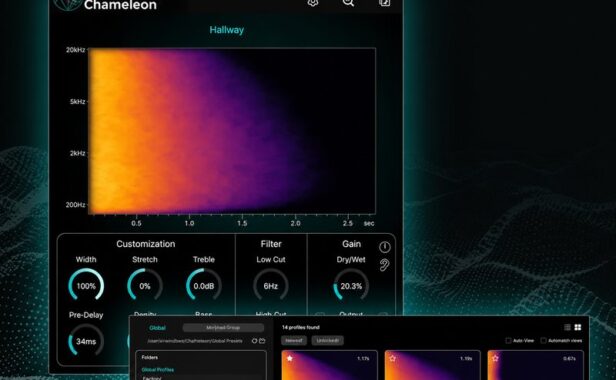Click the 200Hz axis label

[x=75, y=205]
